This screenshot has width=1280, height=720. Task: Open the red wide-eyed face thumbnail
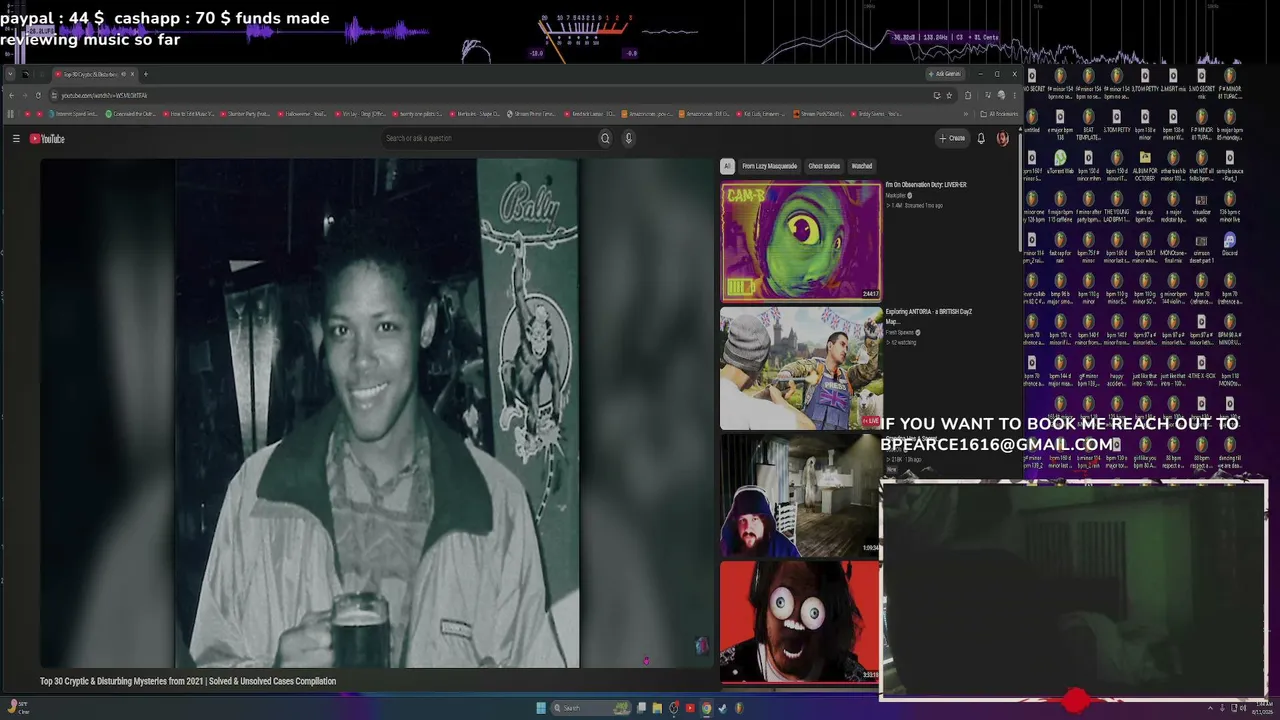point(801,622)
